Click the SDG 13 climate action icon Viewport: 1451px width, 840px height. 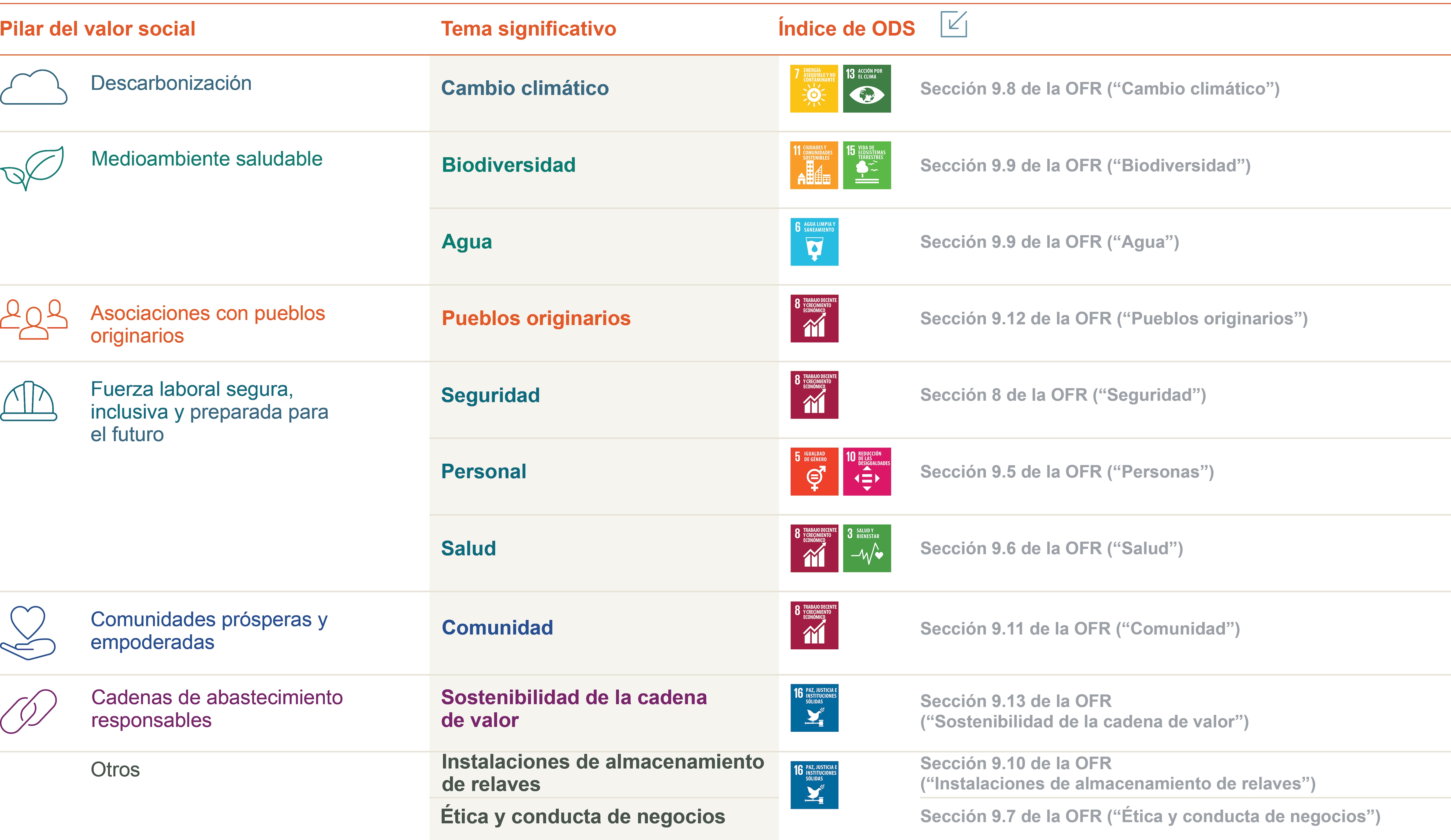tap(867, 89)
